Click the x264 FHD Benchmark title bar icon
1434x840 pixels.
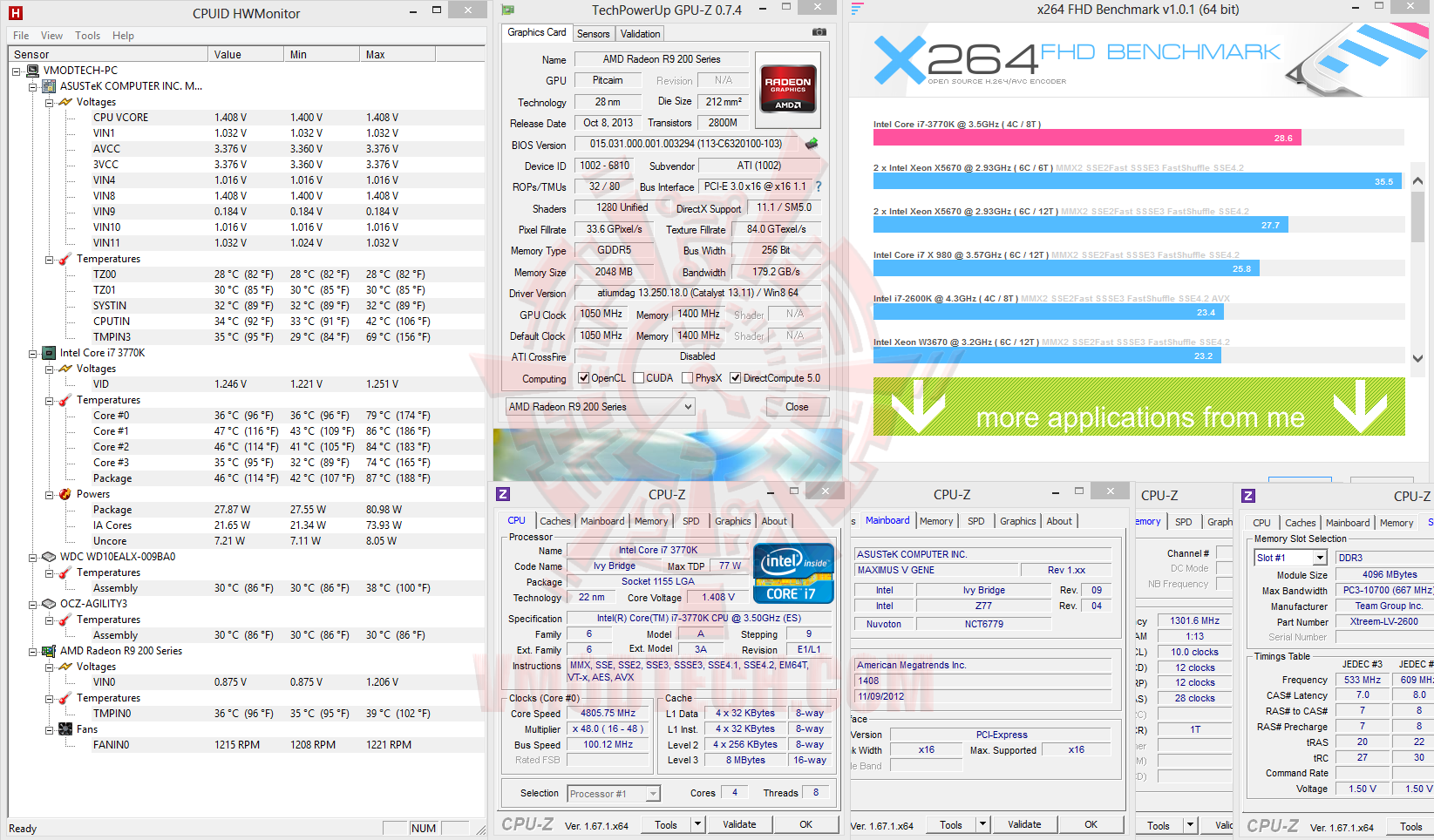click(857, 9)
